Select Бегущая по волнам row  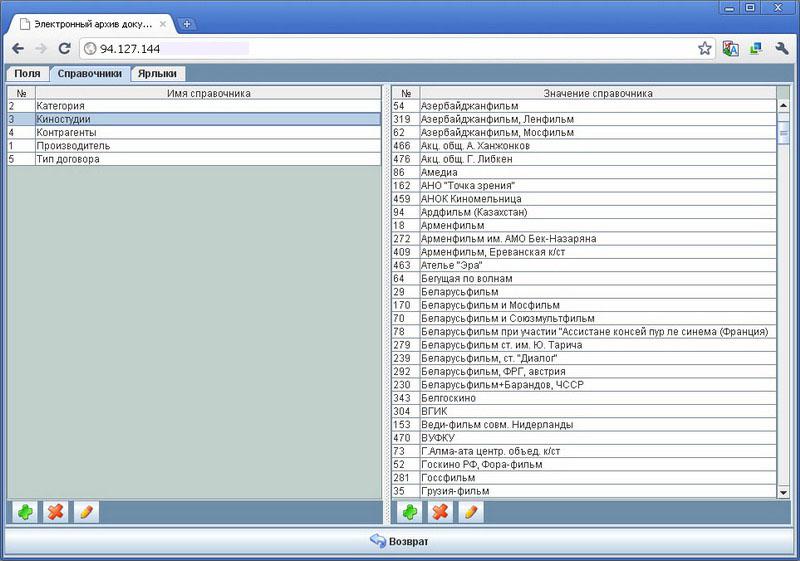584,278
